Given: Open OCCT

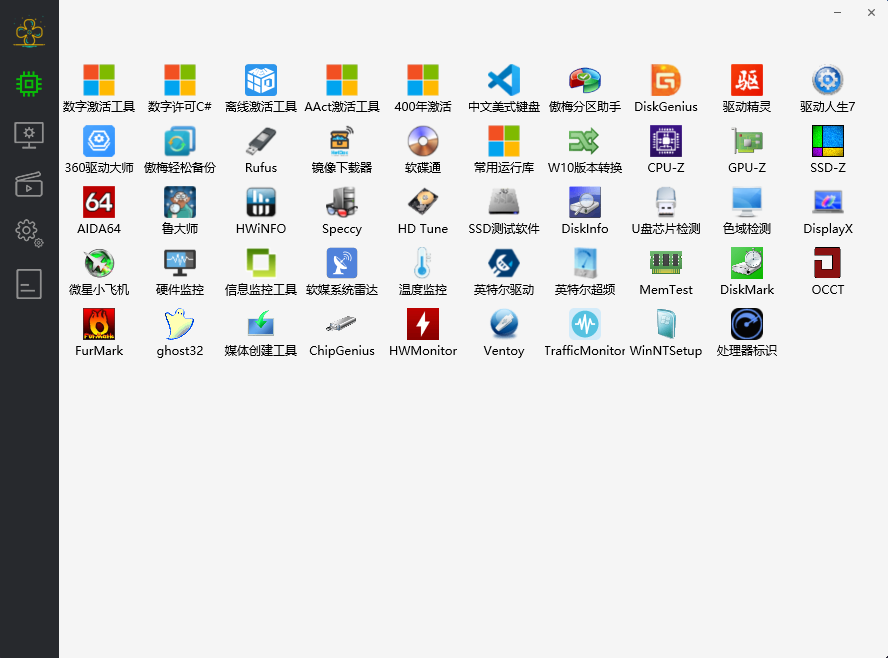Looking at the screenshot, I should (828, 272).
